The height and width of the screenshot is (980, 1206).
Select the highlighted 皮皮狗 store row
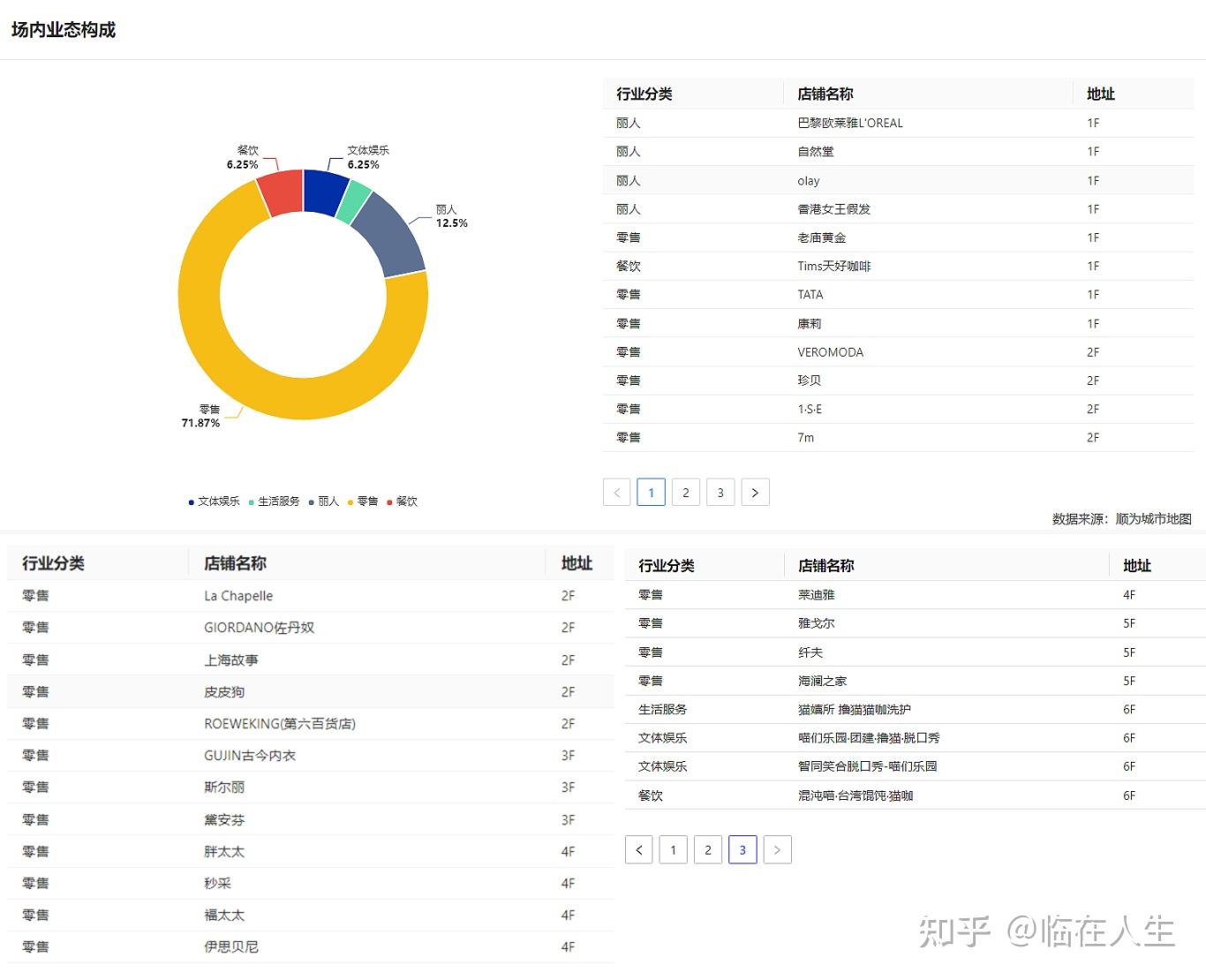point(311,691)
